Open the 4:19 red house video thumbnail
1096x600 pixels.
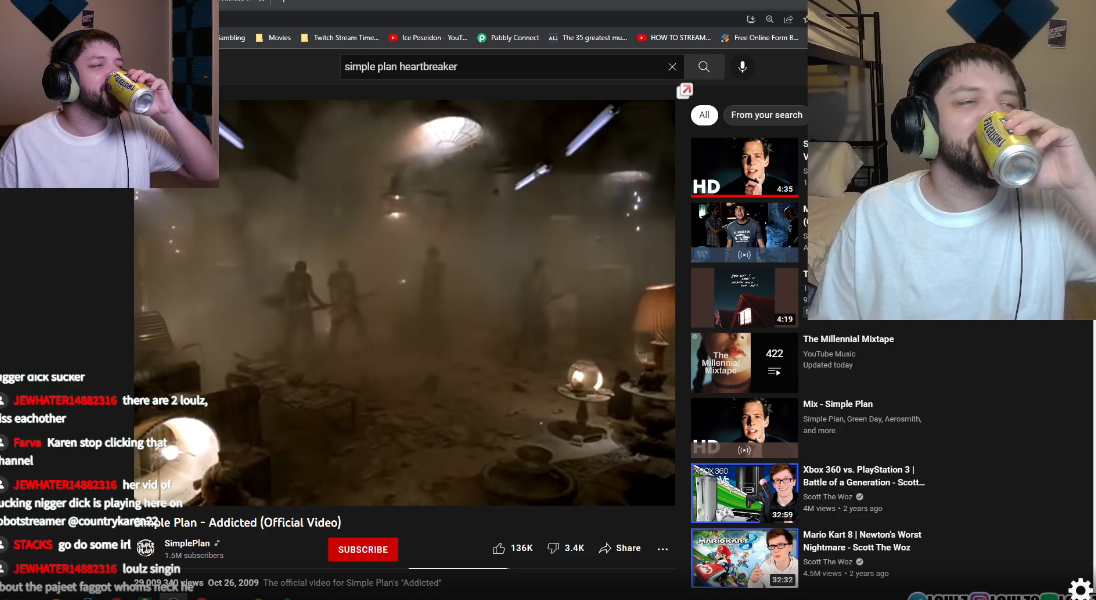744,297
